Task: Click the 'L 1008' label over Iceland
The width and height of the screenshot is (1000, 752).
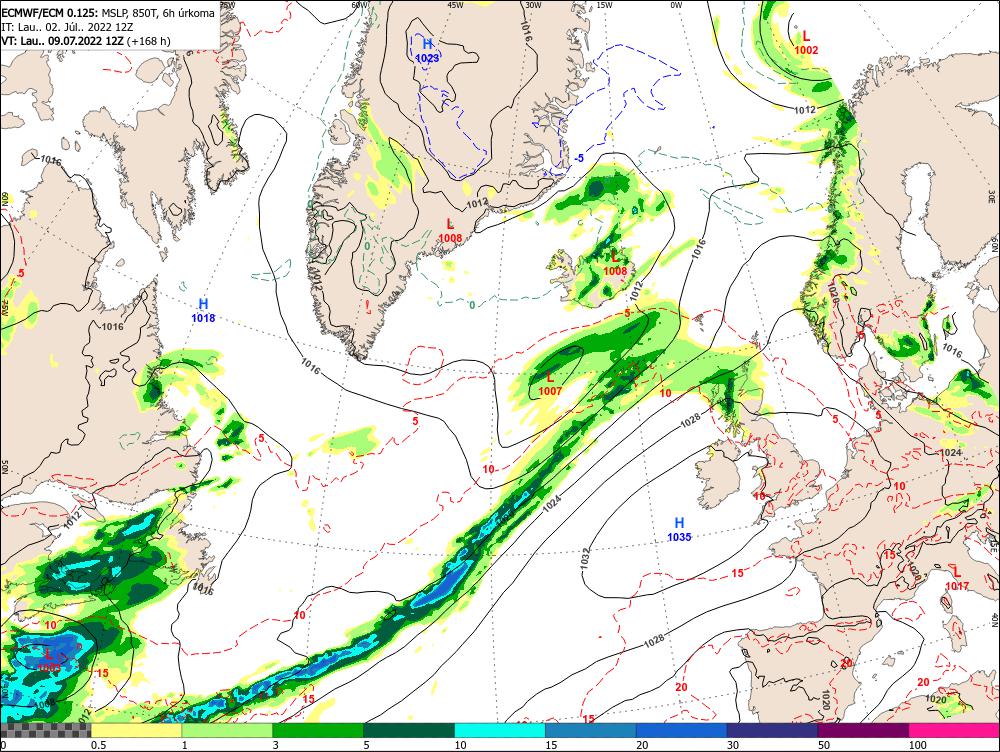Action: pos(615,263)
